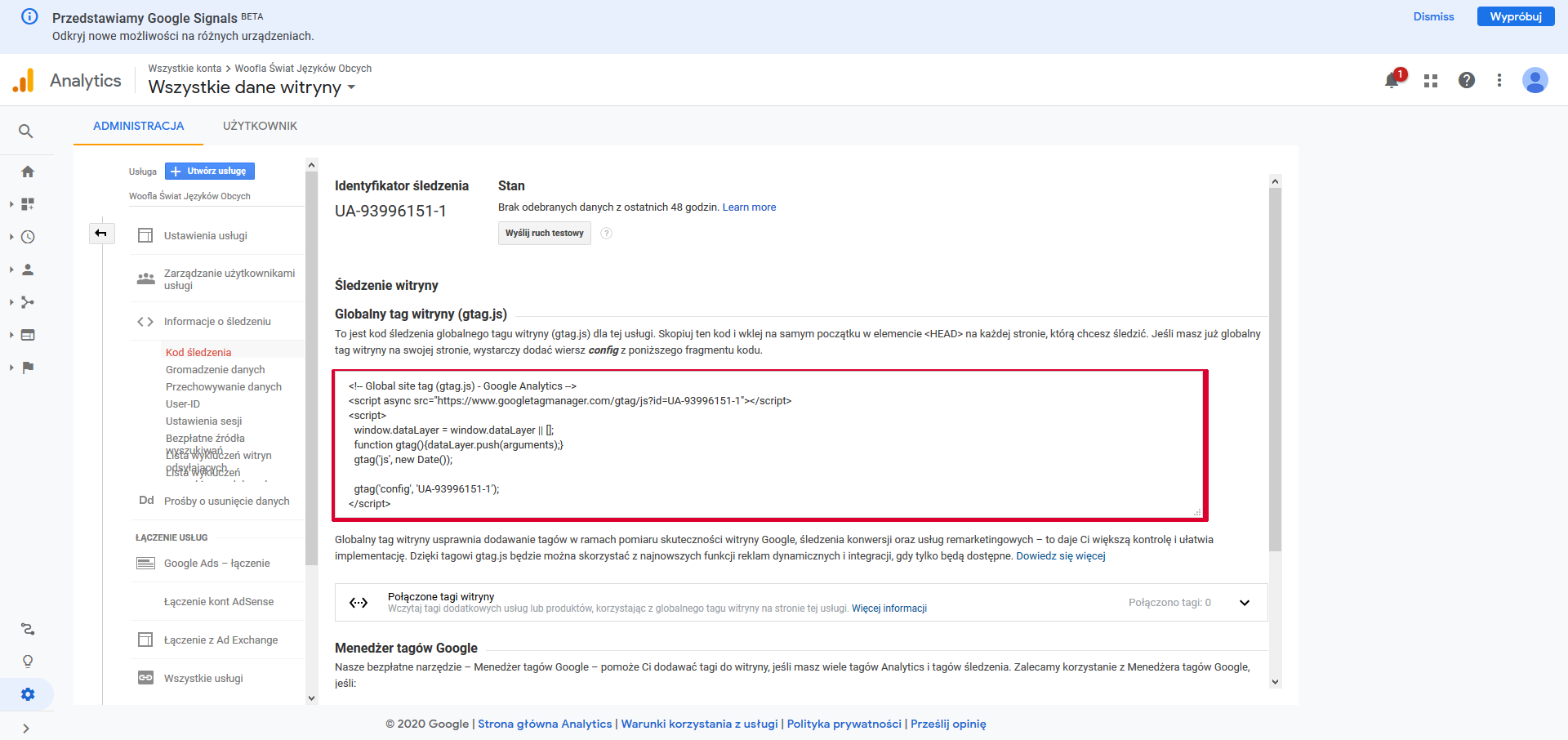Click the connected site tags code icon
This screenshot has height=740, width=1568.
[x=359, y=603]
